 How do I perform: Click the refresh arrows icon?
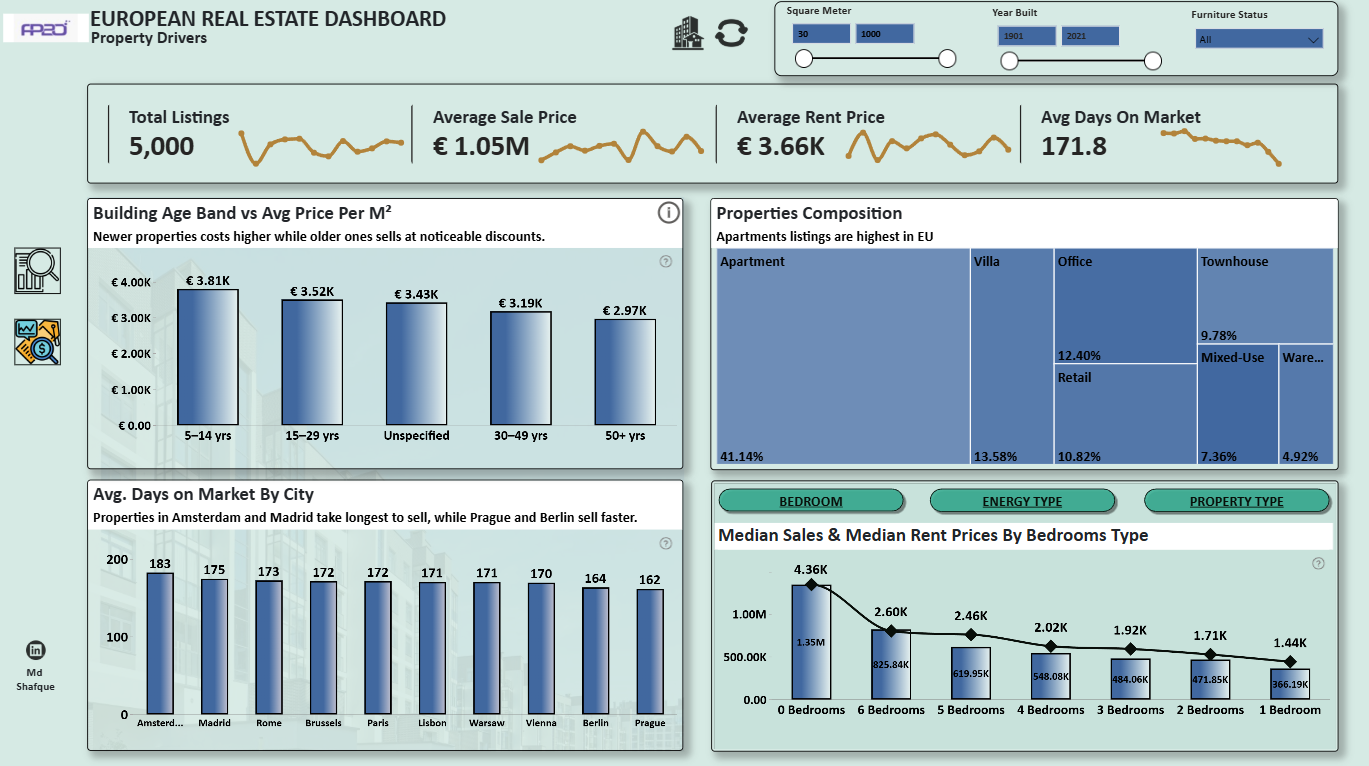731,33
